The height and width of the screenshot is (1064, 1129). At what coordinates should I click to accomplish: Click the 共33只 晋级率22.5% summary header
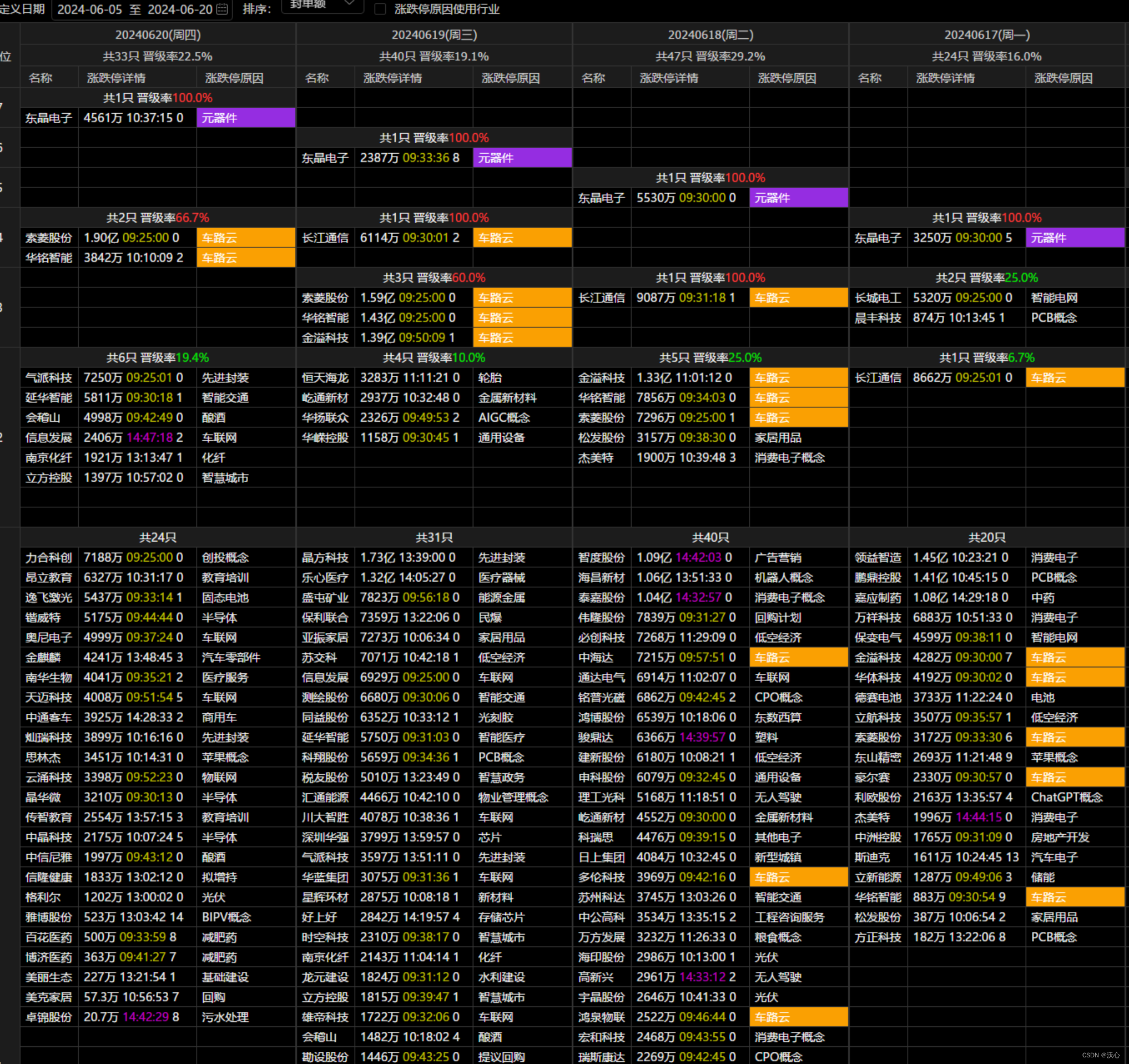(157, 56)
